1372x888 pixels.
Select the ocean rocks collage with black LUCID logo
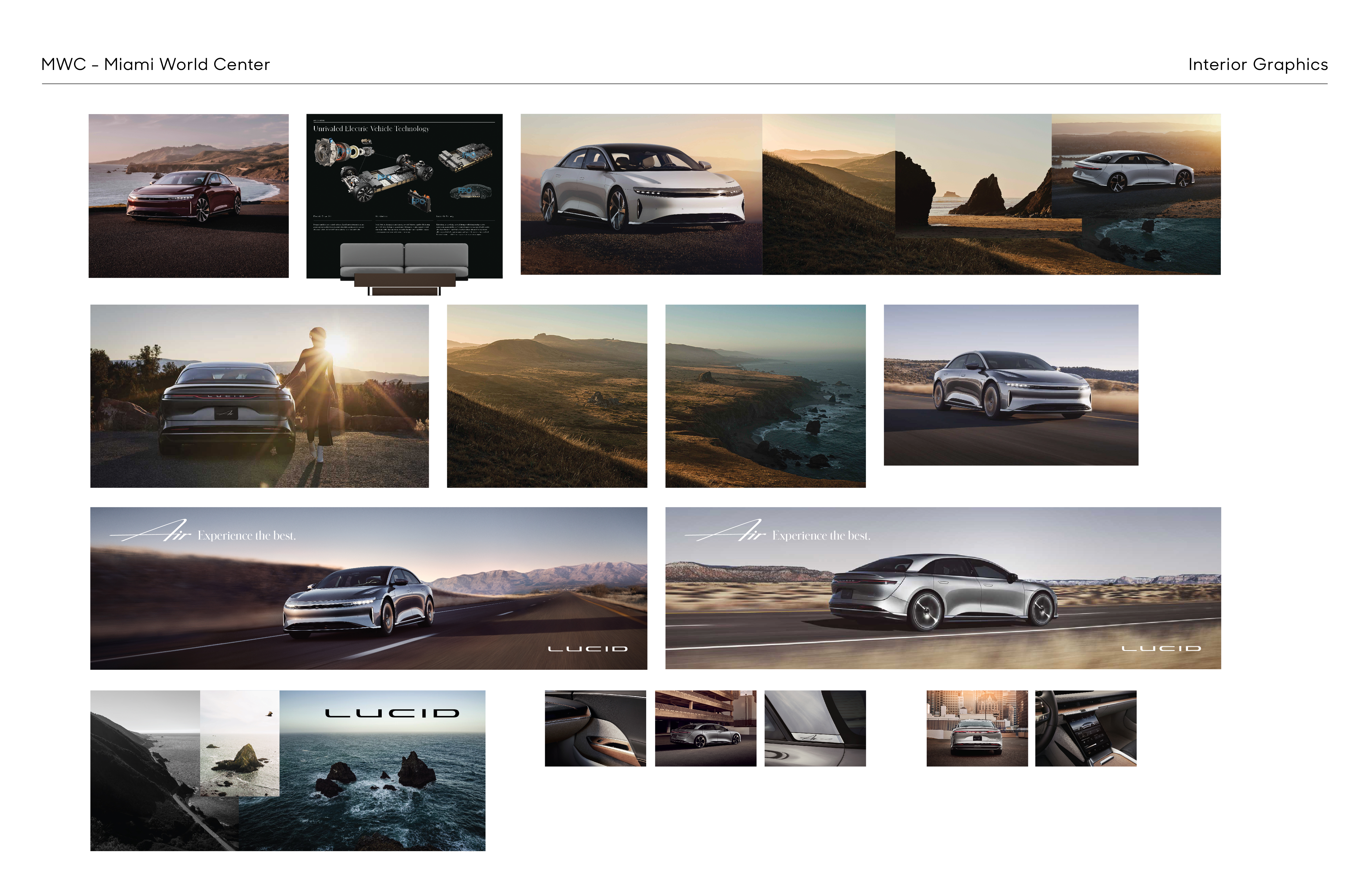[x=288, y=770]
